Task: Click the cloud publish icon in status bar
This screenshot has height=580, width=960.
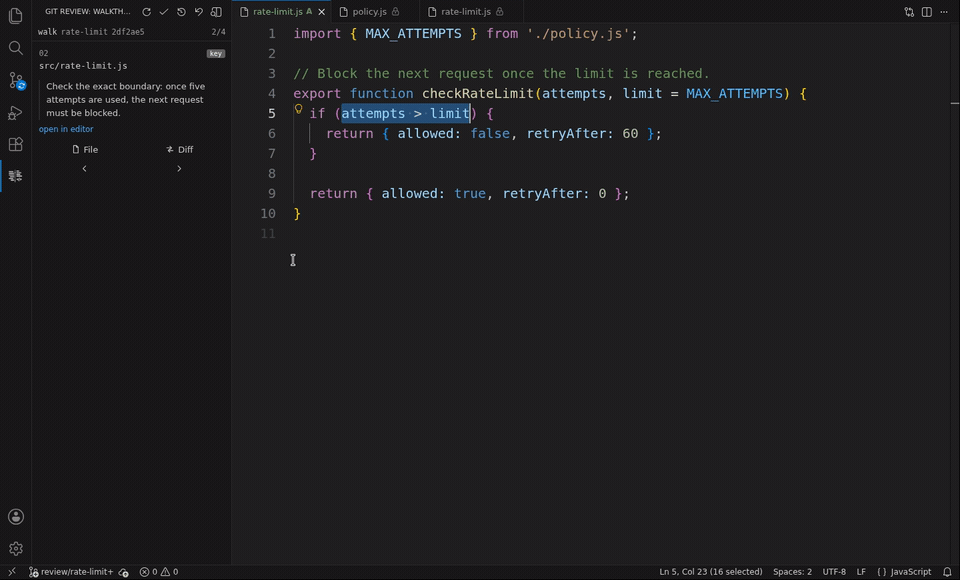Action: (124, 572)
